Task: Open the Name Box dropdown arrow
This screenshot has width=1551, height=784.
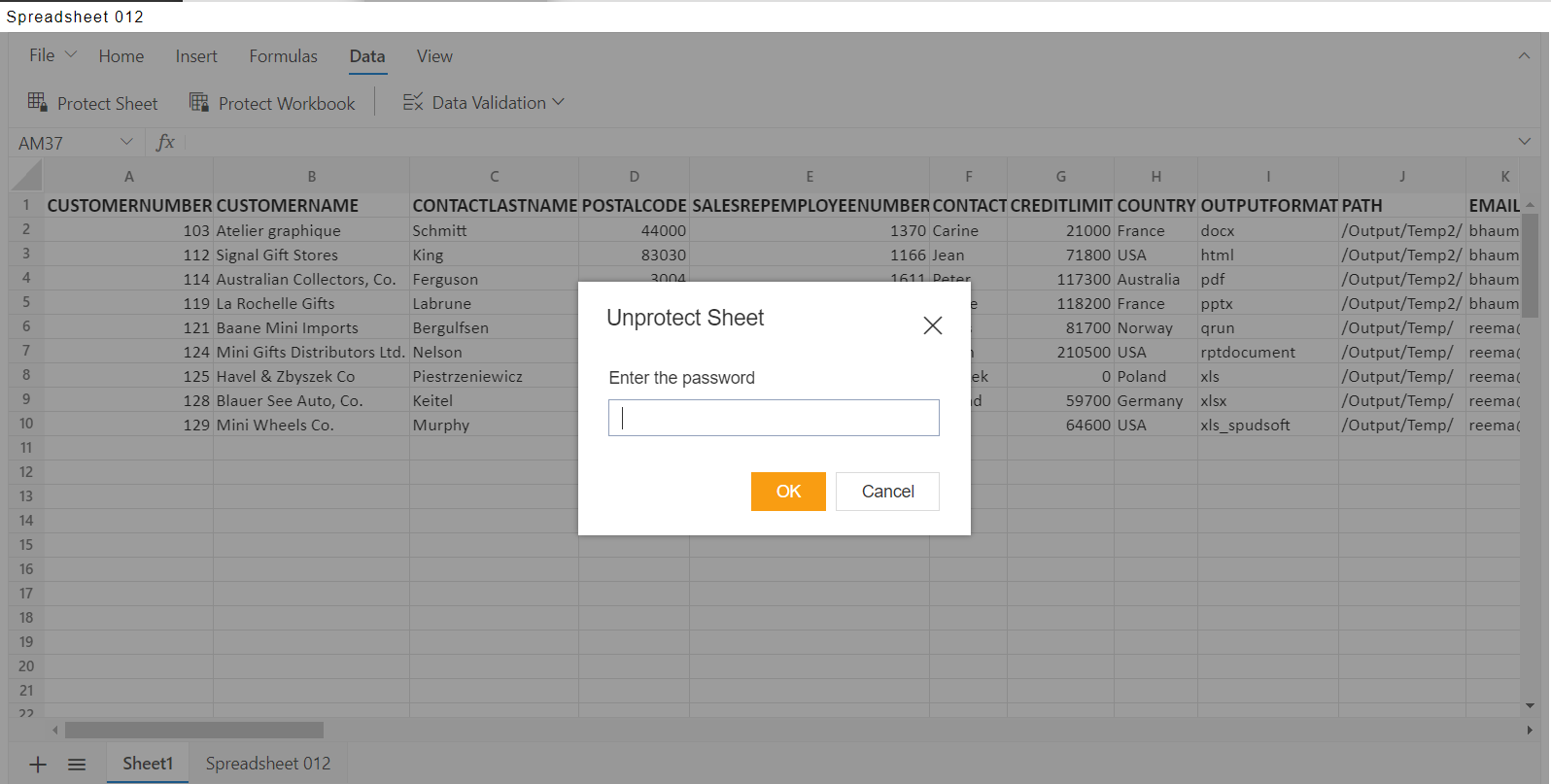Action: click(125, 142)
